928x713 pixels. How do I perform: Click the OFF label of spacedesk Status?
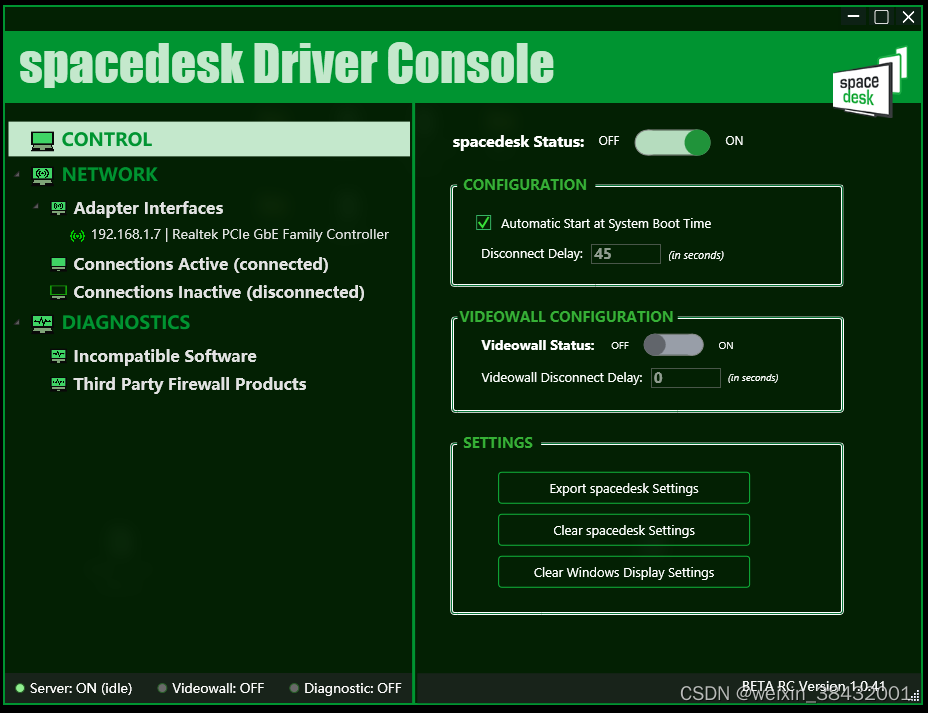[608, 141]
